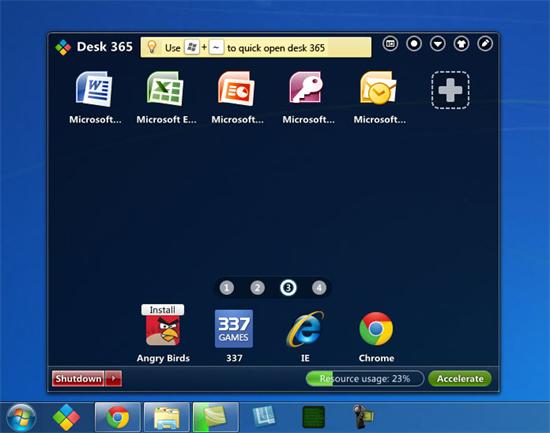Click the green notes taskbar icon
Image resolution: width=550 pixels, height=433 pixels.
click(216, 418)
